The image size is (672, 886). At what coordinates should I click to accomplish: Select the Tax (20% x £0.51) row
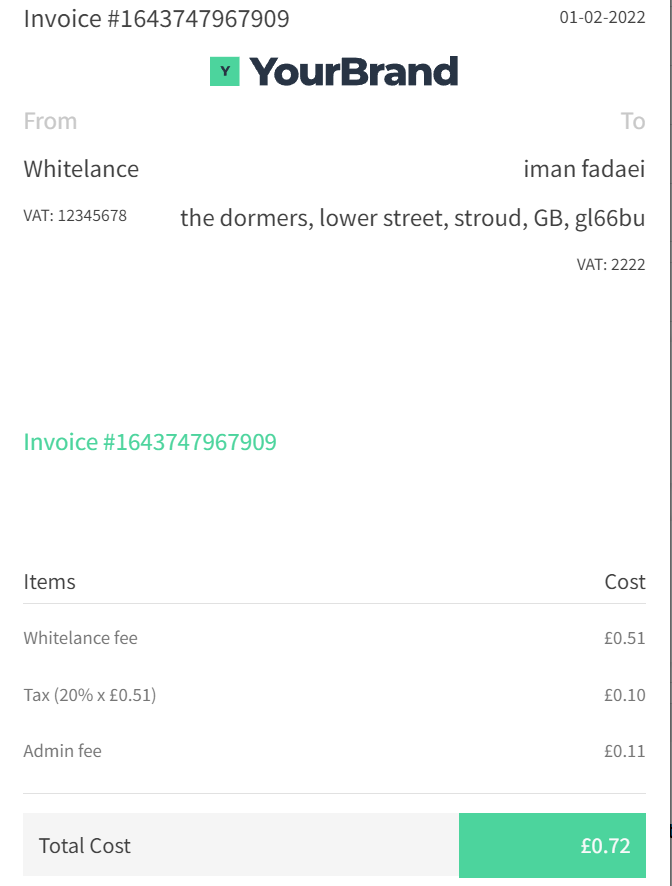[x=335, y=694]
